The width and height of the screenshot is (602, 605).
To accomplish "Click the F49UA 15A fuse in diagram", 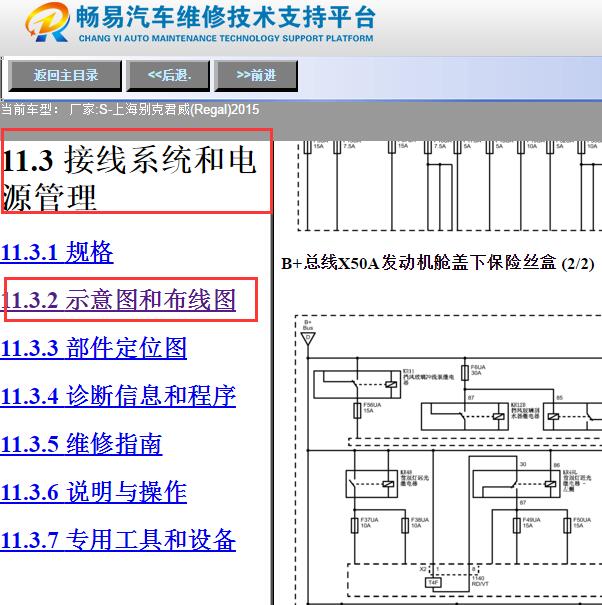I will click(x=517, y=526).
